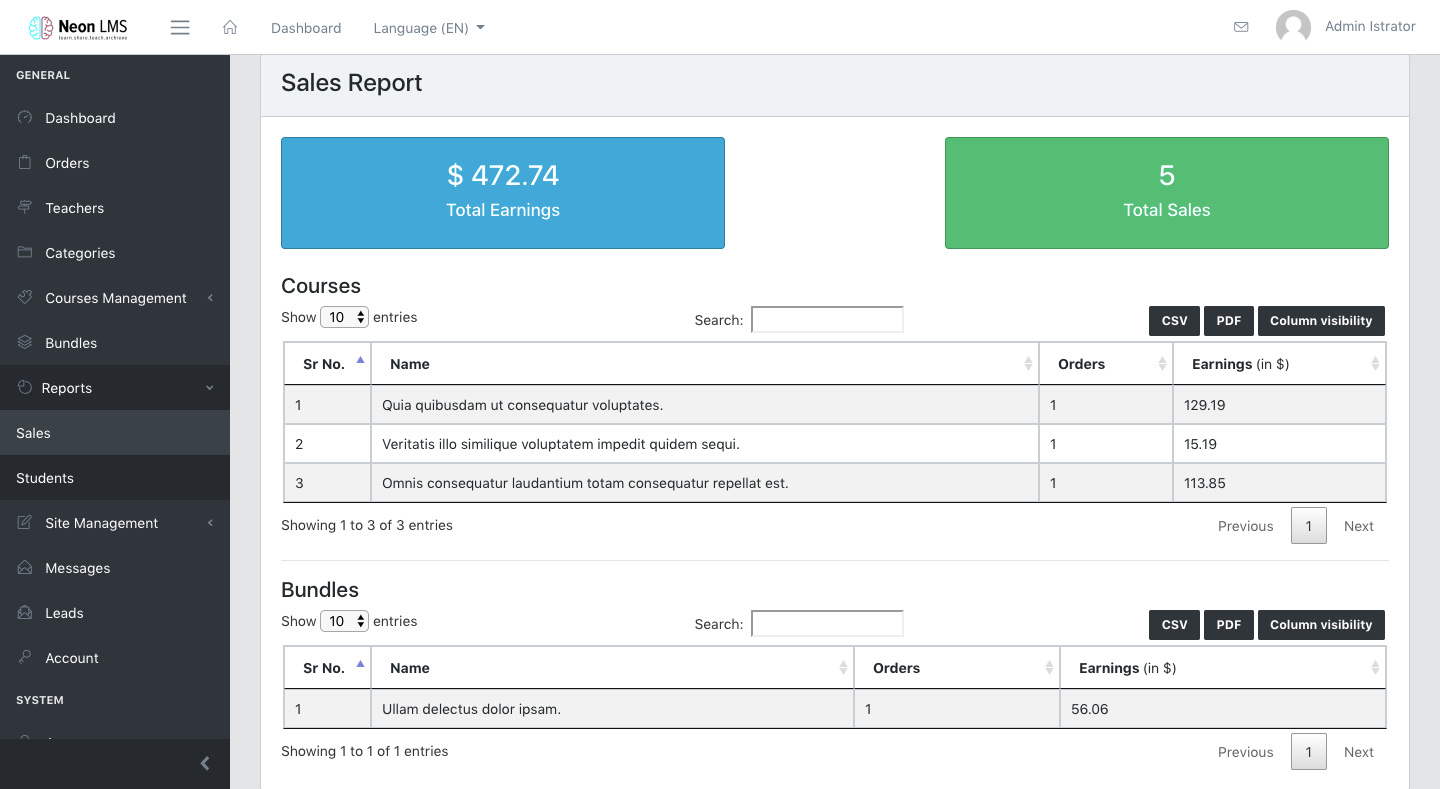Click the Neon LMS brain logo
The image size is (1440, 789).
[41, 28]
